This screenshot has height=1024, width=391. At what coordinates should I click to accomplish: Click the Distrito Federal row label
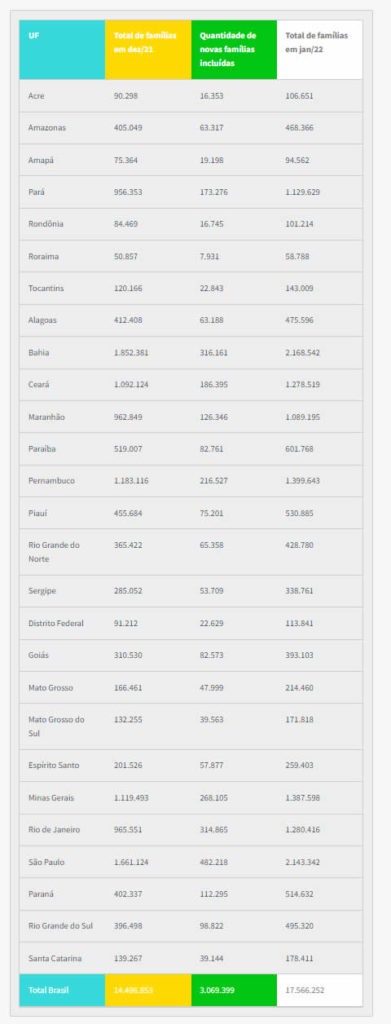coord(56,624)
